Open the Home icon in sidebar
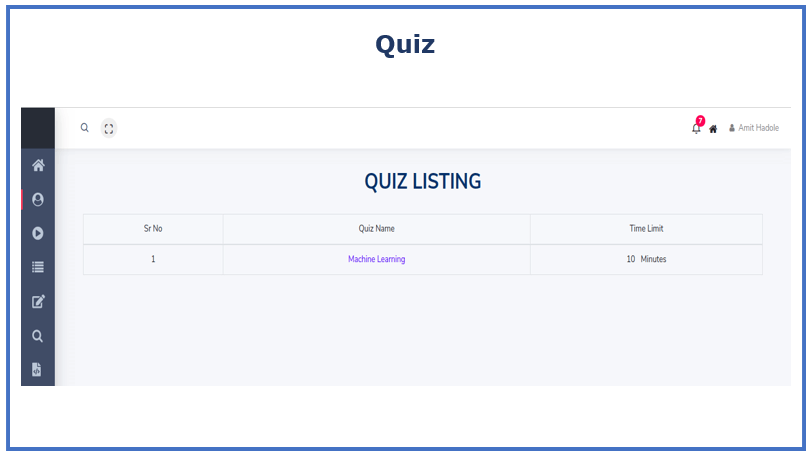Screen dimensions: 809x452 (38, 166)
